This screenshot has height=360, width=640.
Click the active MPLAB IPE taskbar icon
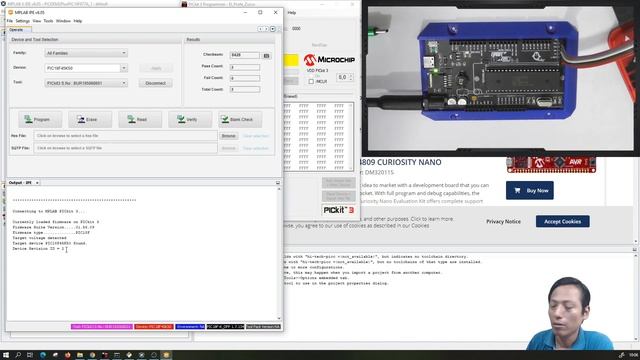[166, 355]
